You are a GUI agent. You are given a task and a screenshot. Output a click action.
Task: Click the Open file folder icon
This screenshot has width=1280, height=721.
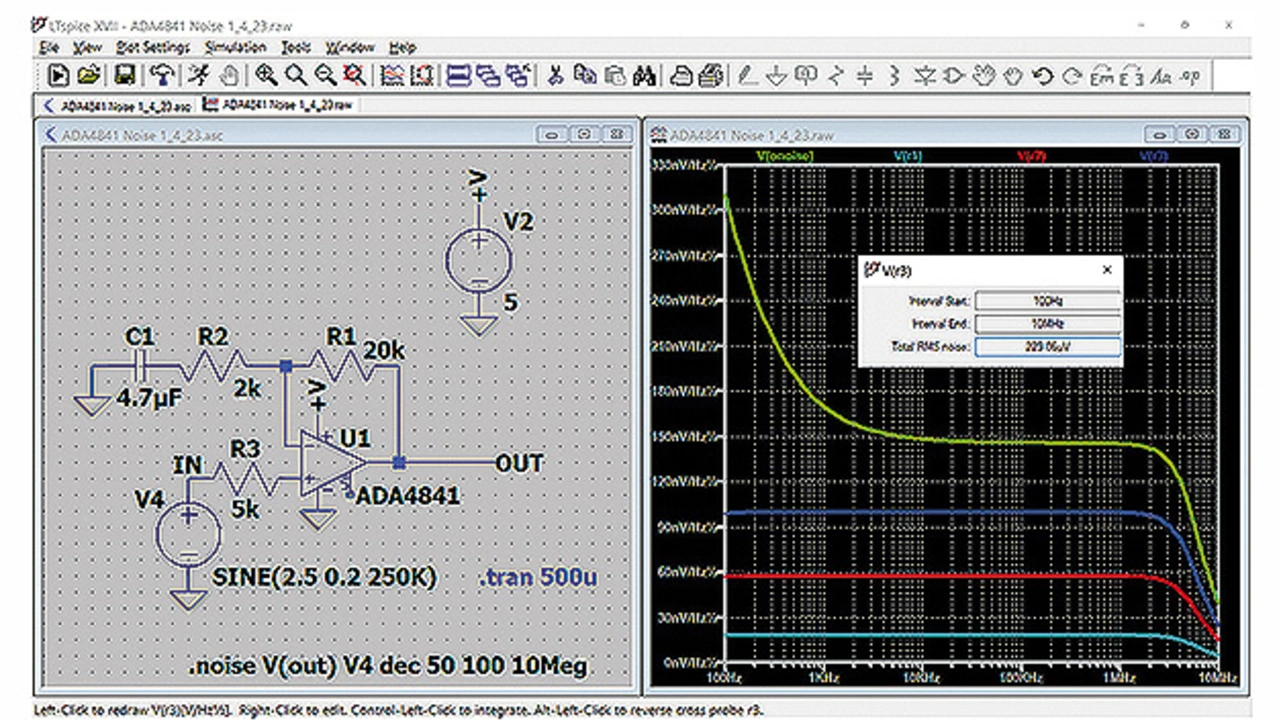pos(89,76)
